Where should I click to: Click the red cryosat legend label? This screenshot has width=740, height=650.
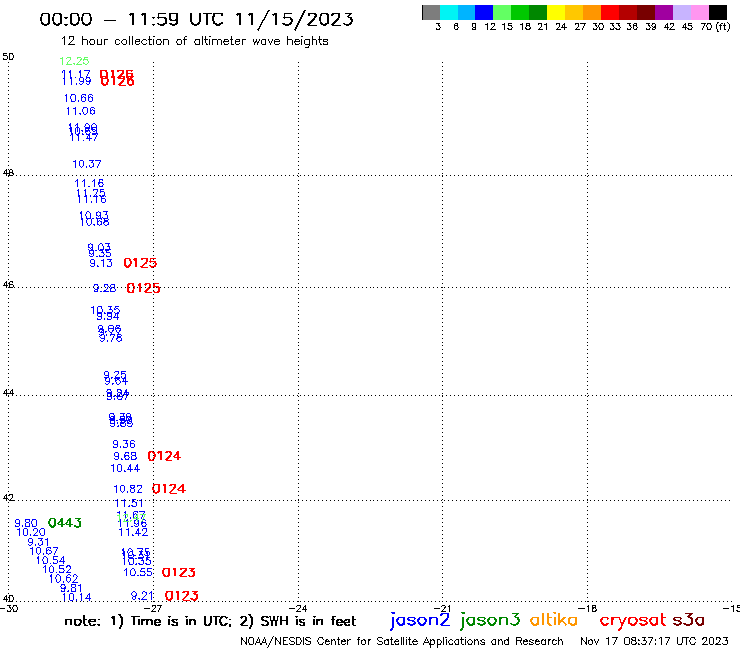633,620
